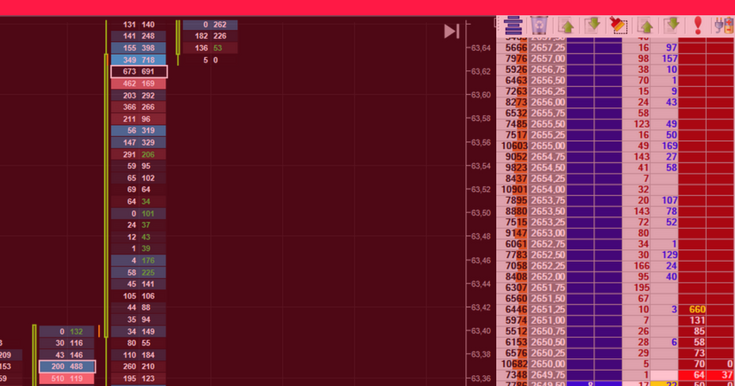Viewport: 735px width, 386px height.
Task: Click DOM price level 2657,25
Action: [x=548, y=48]
